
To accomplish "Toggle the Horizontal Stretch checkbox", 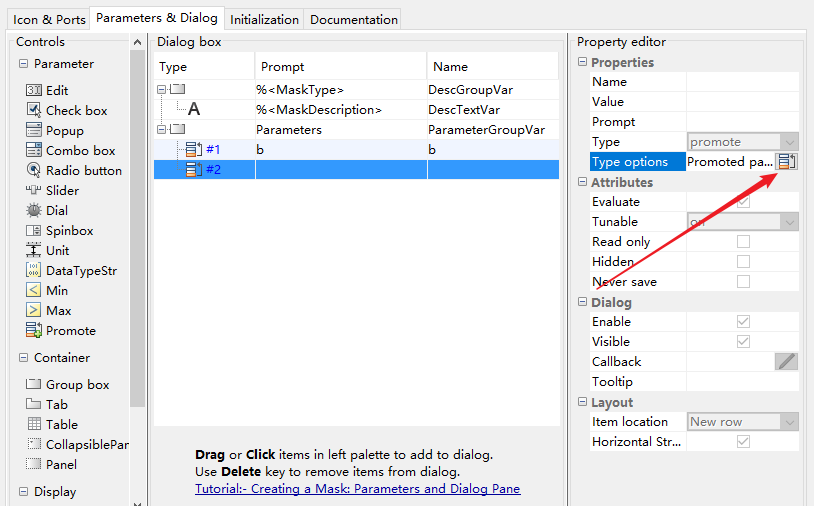I will pos(743,442).
